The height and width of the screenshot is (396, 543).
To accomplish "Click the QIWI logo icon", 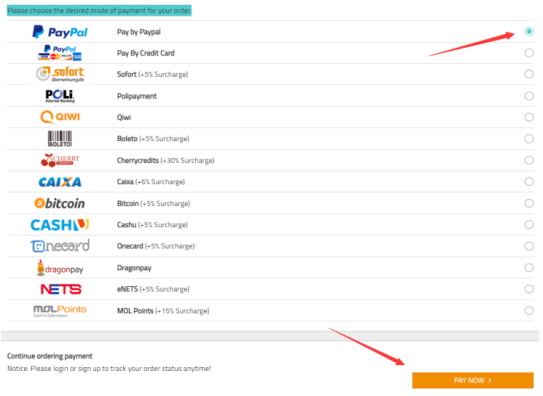I will [60, 117].
